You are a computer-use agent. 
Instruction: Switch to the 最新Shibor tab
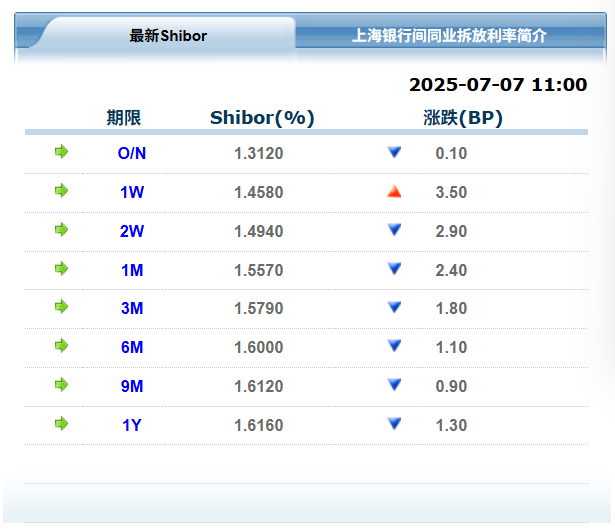click(x=168, y=36)
